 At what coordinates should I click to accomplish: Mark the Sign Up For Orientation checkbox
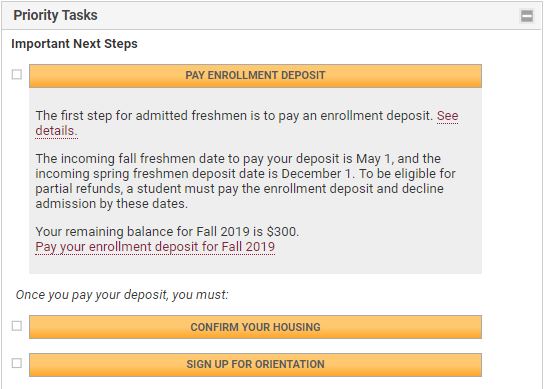[17, 363]
